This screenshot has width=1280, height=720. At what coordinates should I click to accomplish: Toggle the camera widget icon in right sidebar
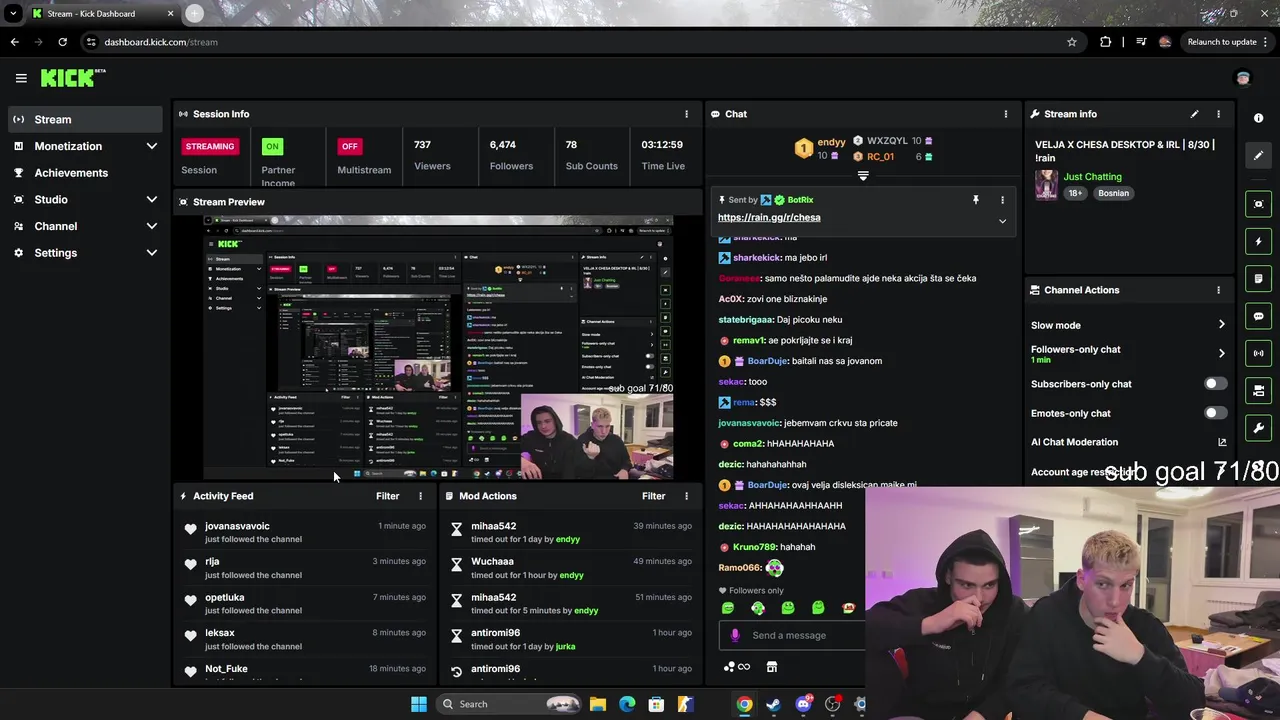1259,390
